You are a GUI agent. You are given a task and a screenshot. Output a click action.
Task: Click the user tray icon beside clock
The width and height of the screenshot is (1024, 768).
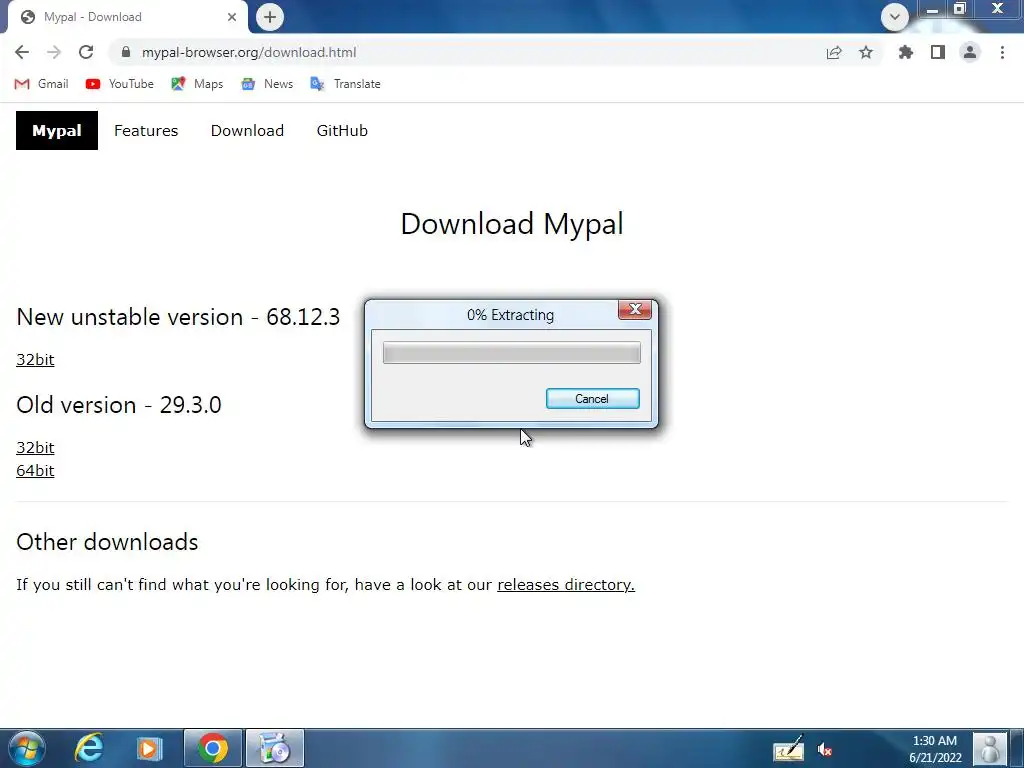tap(990, 749)
